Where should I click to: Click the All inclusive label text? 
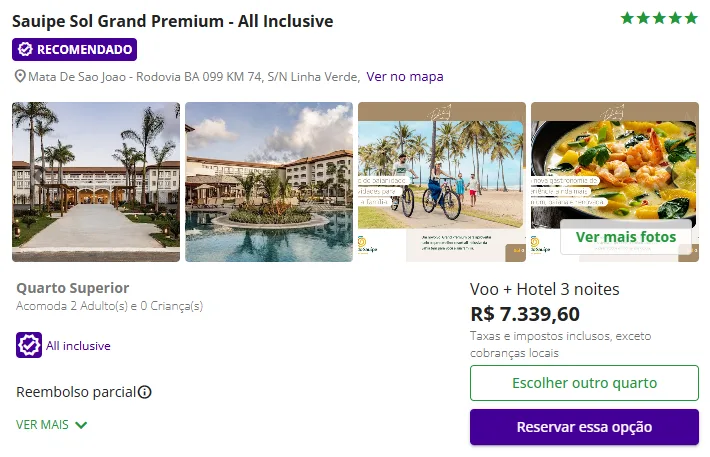click(78, 346)
